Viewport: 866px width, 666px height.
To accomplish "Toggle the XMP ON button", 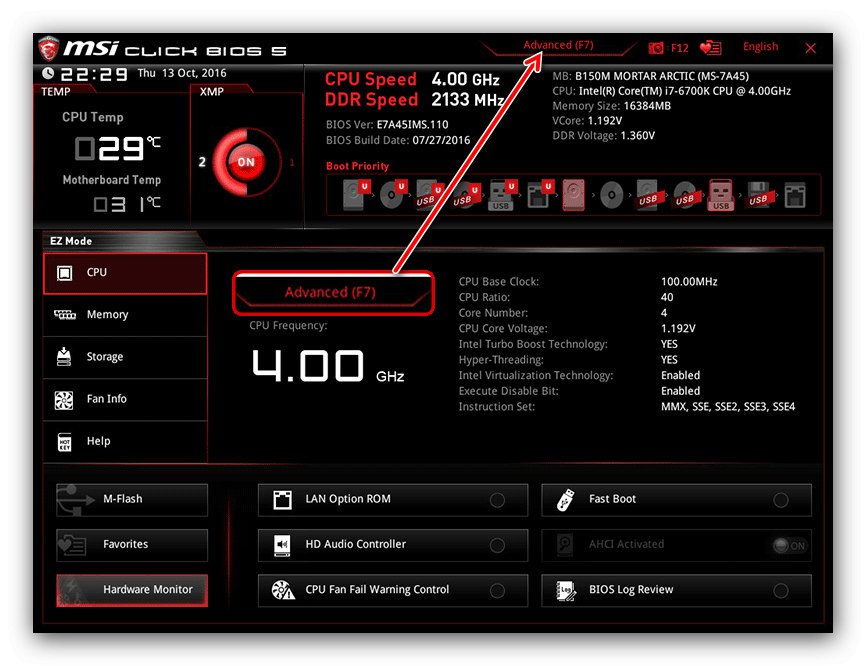I will [x=246, y=162].
